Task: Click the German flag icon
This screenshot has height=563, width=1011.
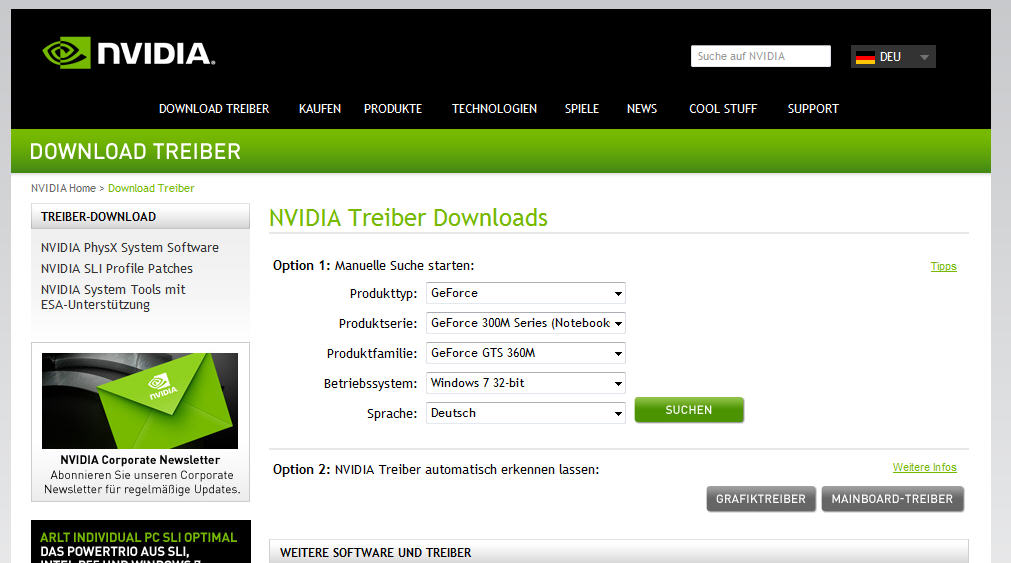Action: tap(865, 57)
